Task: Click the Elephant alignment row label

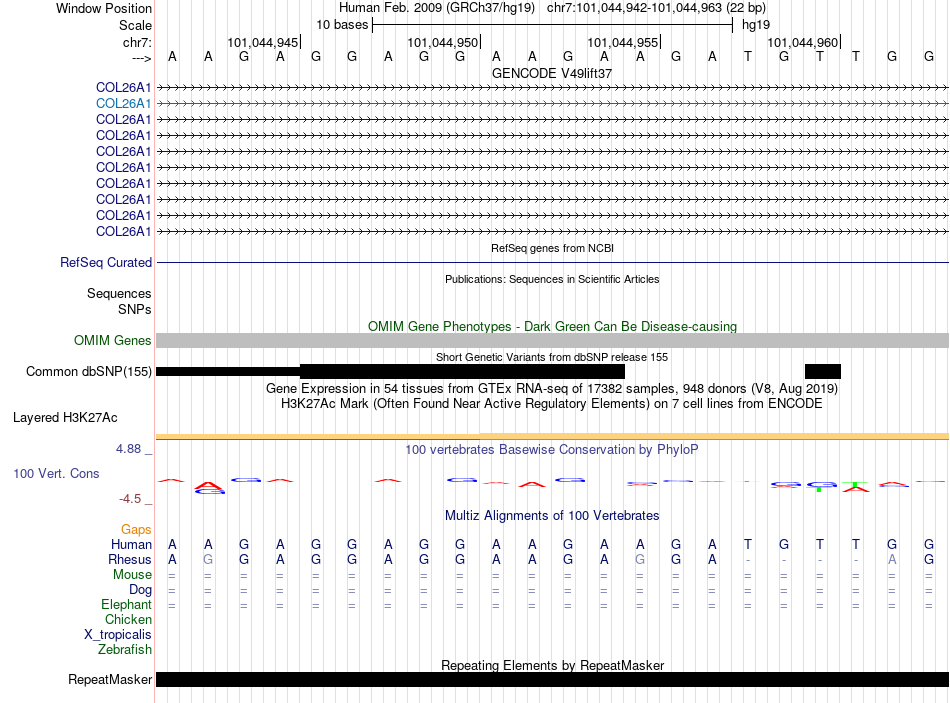Action: 126,604
